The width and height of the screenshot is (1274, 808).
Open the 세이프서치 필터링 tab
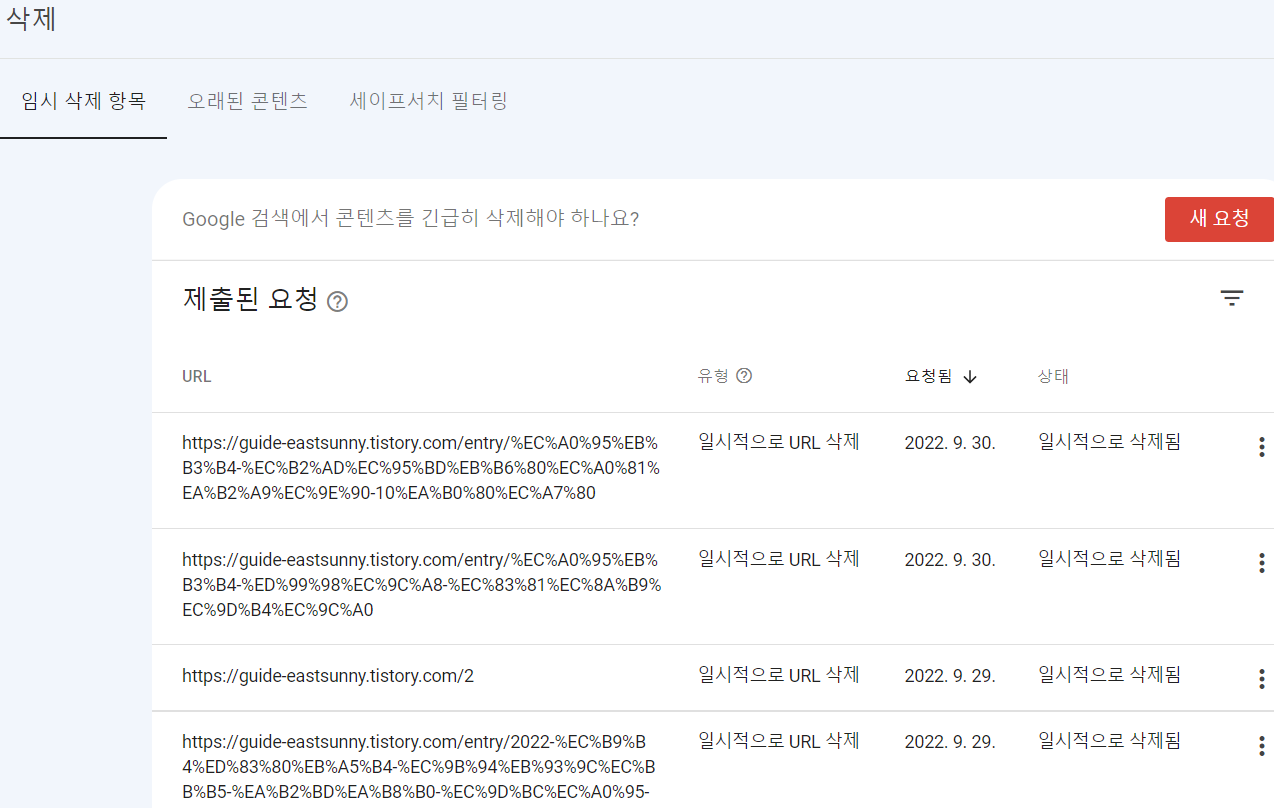pos(428,100)
